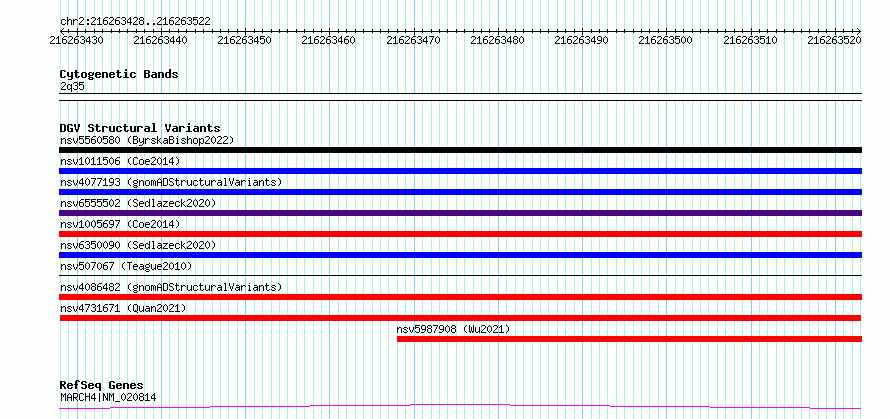Select the Cytogenetic Bands track title
Viewport: 890px width, 419px height.
point(119,74)
